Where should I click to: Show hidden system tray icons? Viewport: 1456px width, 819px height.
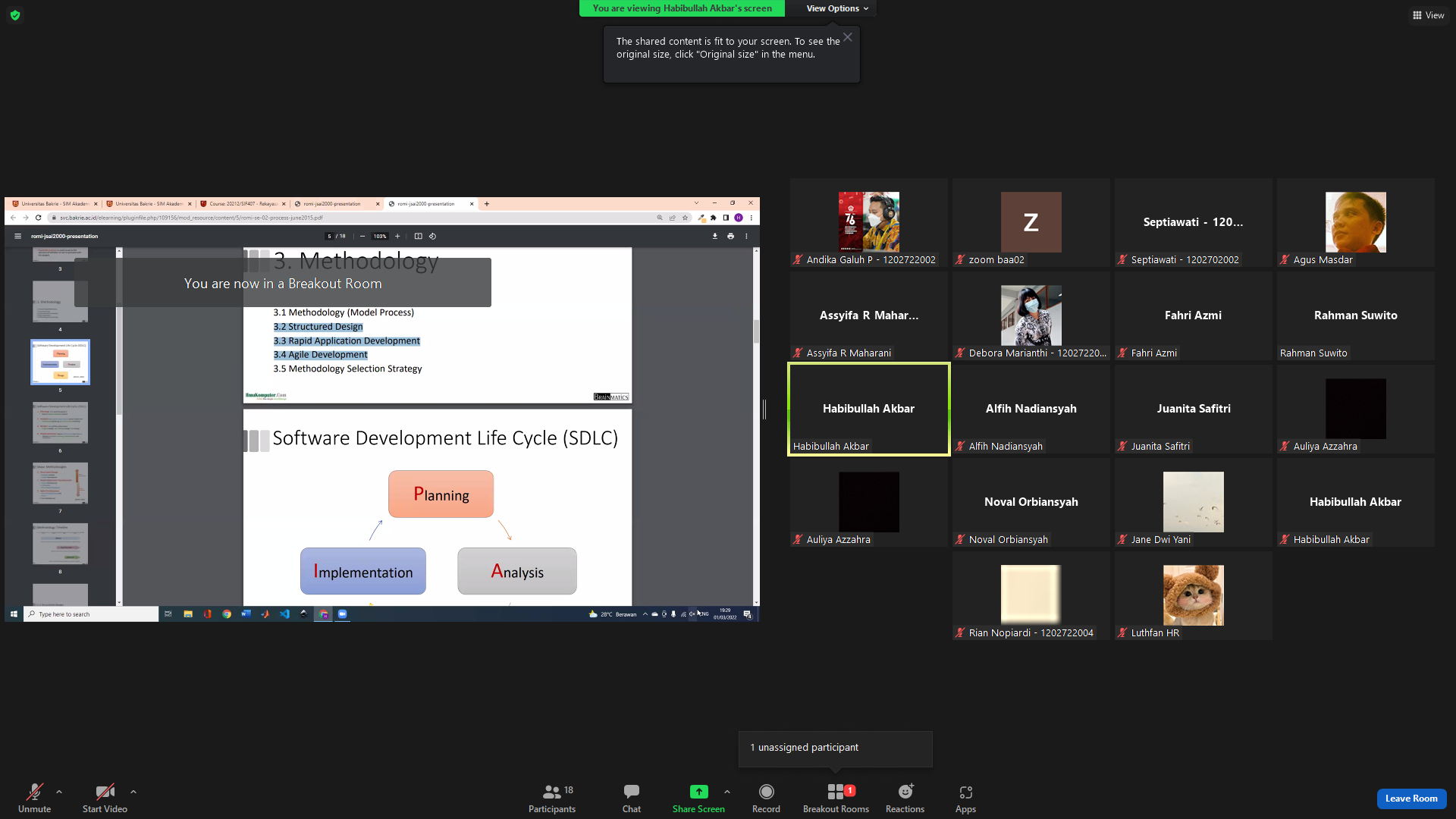click(x=645, y=614)
